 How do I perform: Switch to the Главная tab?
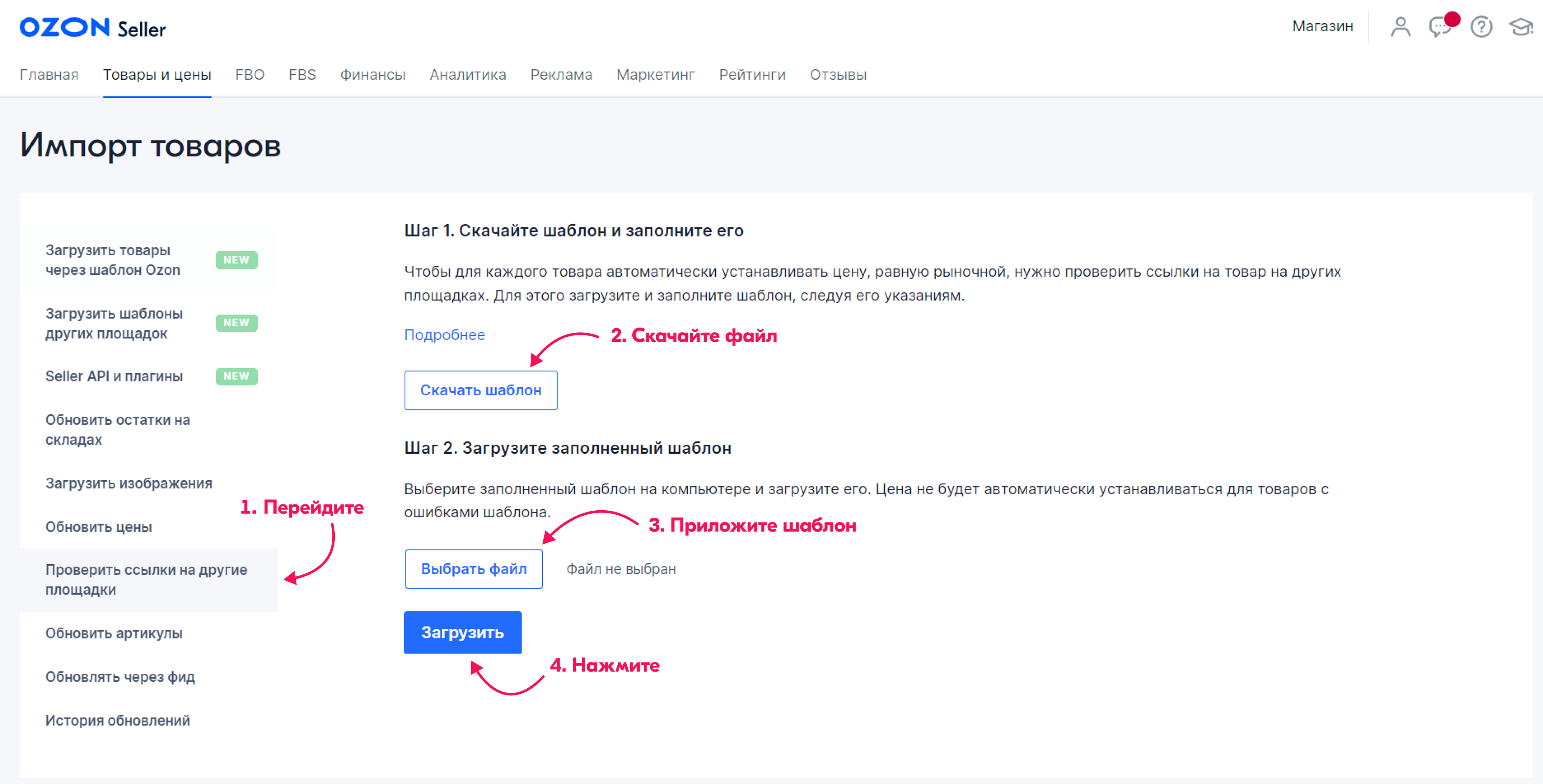point(49,75)
